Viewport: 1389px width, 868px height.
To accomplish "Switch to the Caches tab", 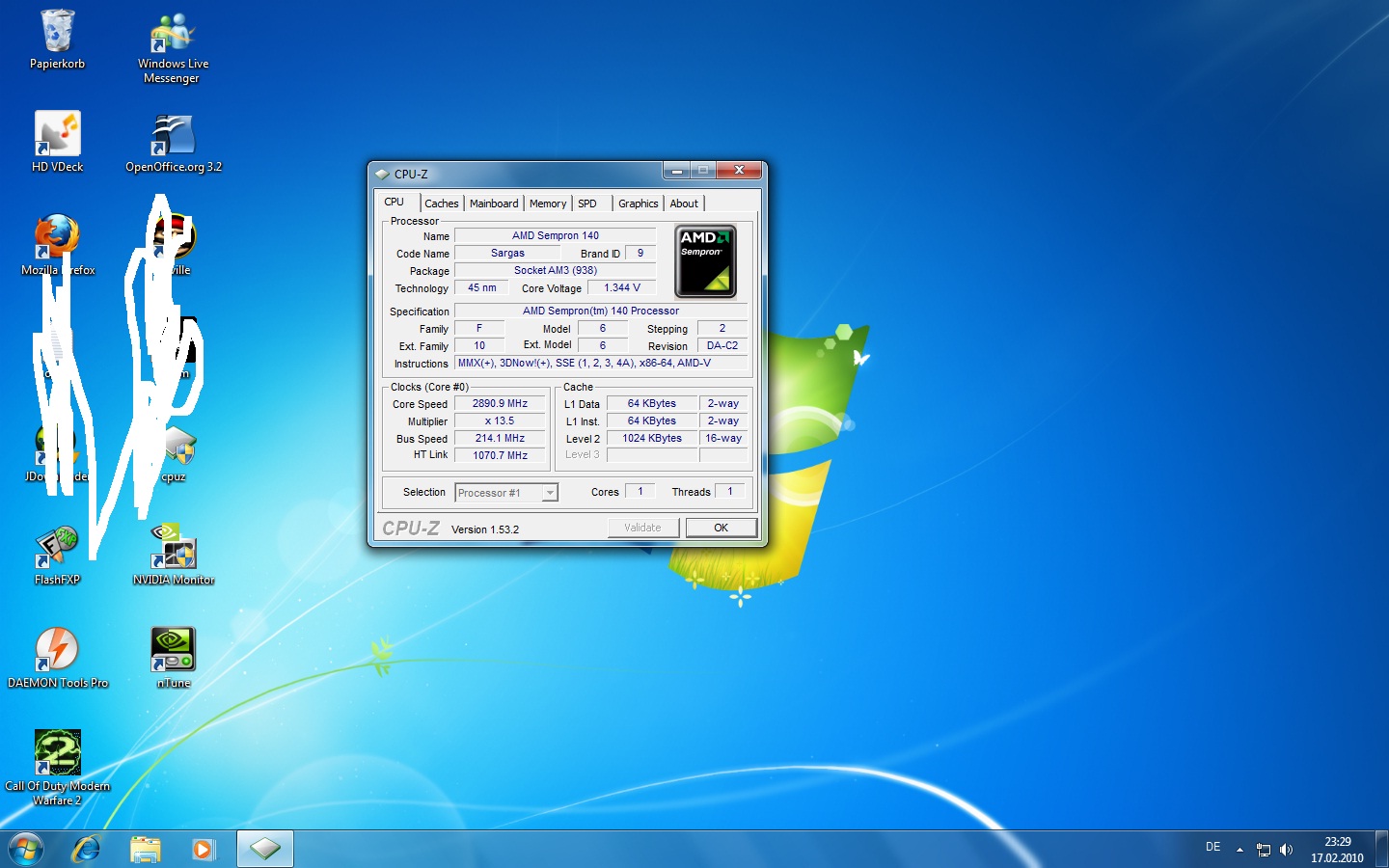I will click(x=442, y=203).
